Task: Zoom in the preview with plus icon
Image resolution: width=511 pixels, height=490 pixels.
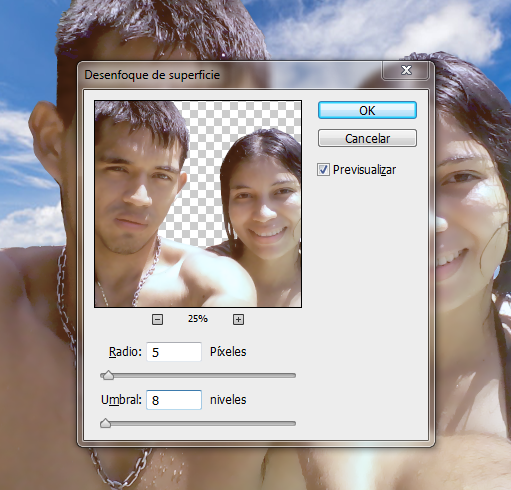Action: [238, 319]
